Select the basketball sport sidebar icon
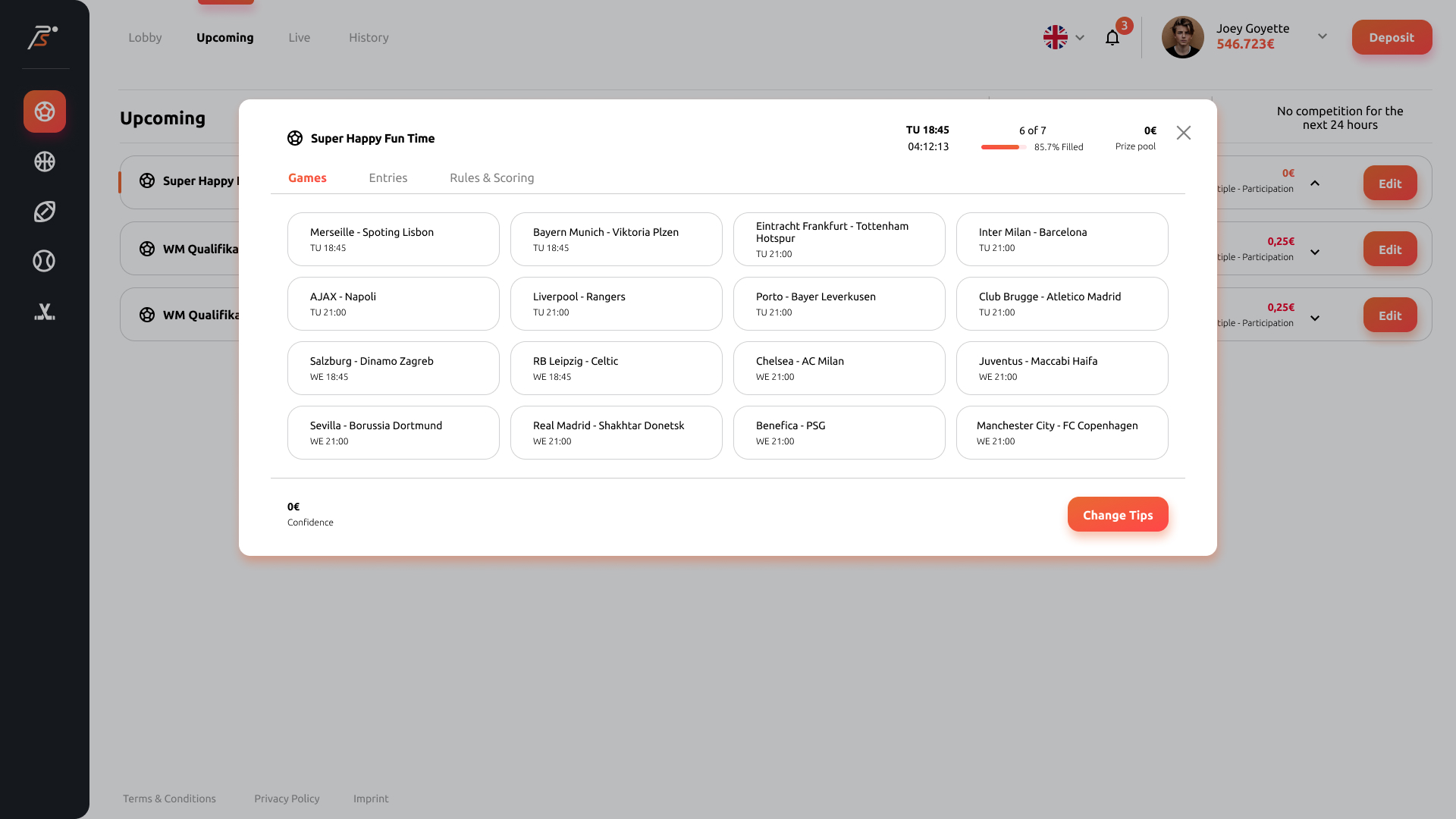 click(x=45, y=162)
